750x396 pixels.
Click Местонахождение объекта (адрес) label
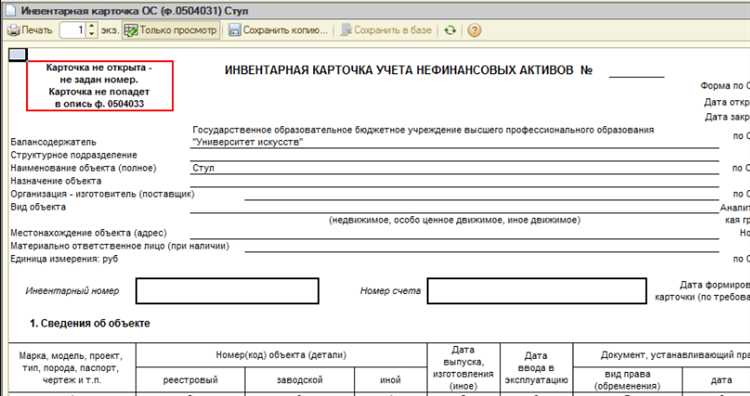(x=88, y=233)
